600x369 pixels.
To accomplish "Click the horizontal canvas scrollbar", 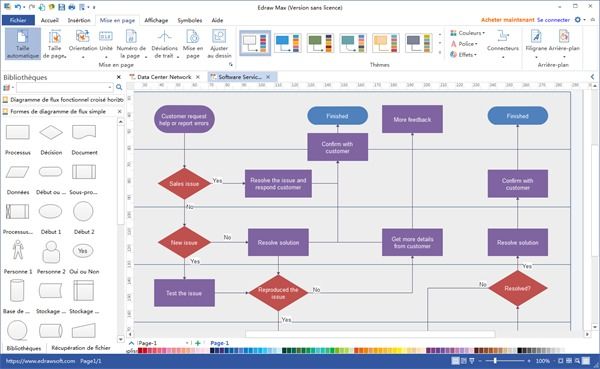I will [x=370, y=334].
